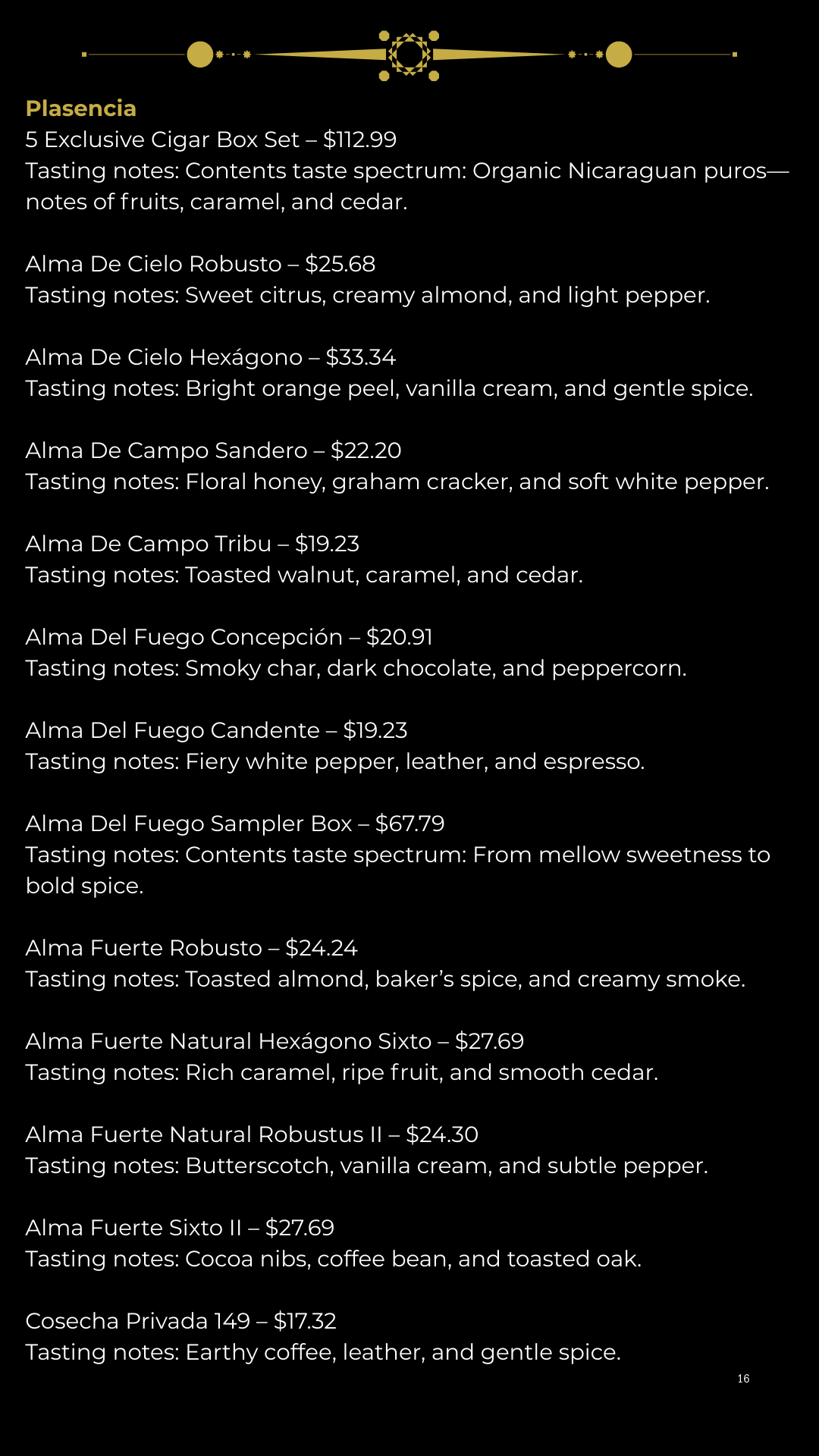Select Alma De Cielo Robusto entry
Screen dimensions: 819x1456
[x=200, y=264]
